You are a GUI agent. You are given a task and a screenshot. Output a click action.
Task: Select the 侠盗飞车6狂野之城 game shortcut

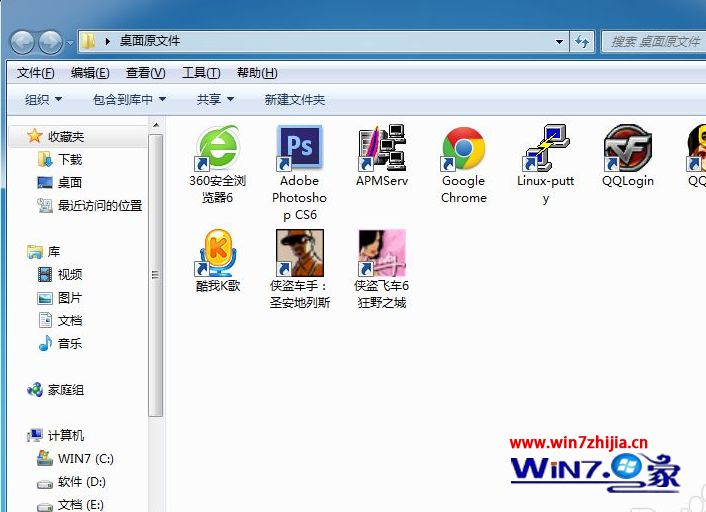(x=382, y=253)
